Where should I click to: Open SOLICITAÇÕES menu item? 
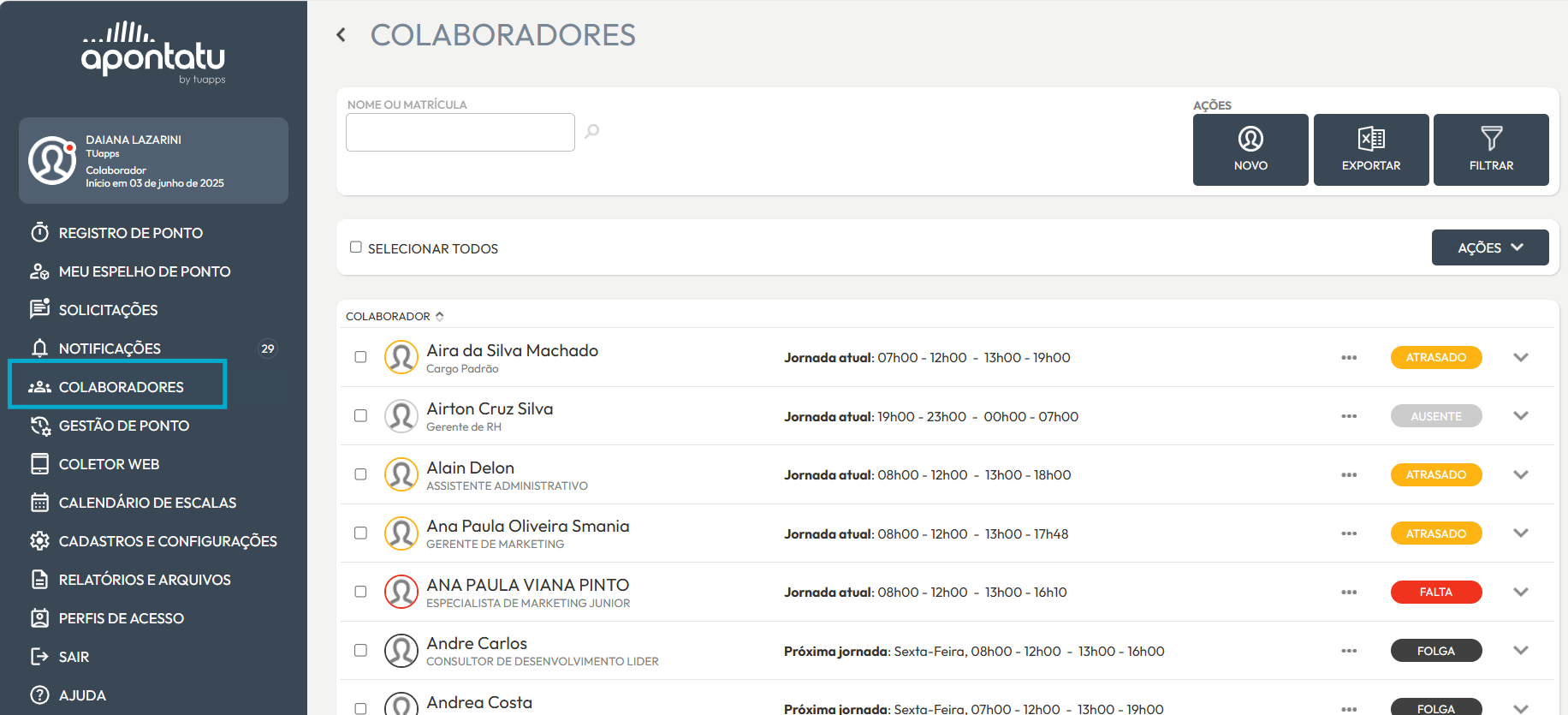pos(109,310)
